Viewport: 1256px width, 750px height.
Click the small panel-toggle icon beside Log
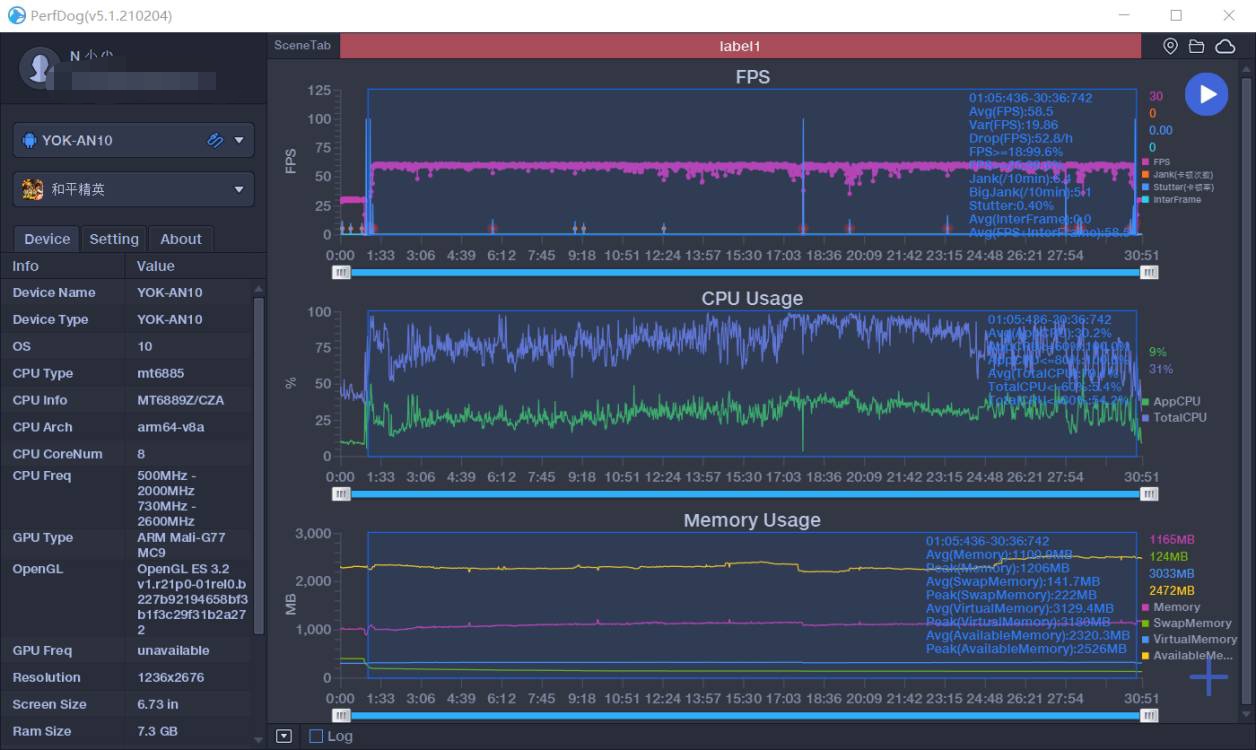pyautogui.click(x=284, y=736)
